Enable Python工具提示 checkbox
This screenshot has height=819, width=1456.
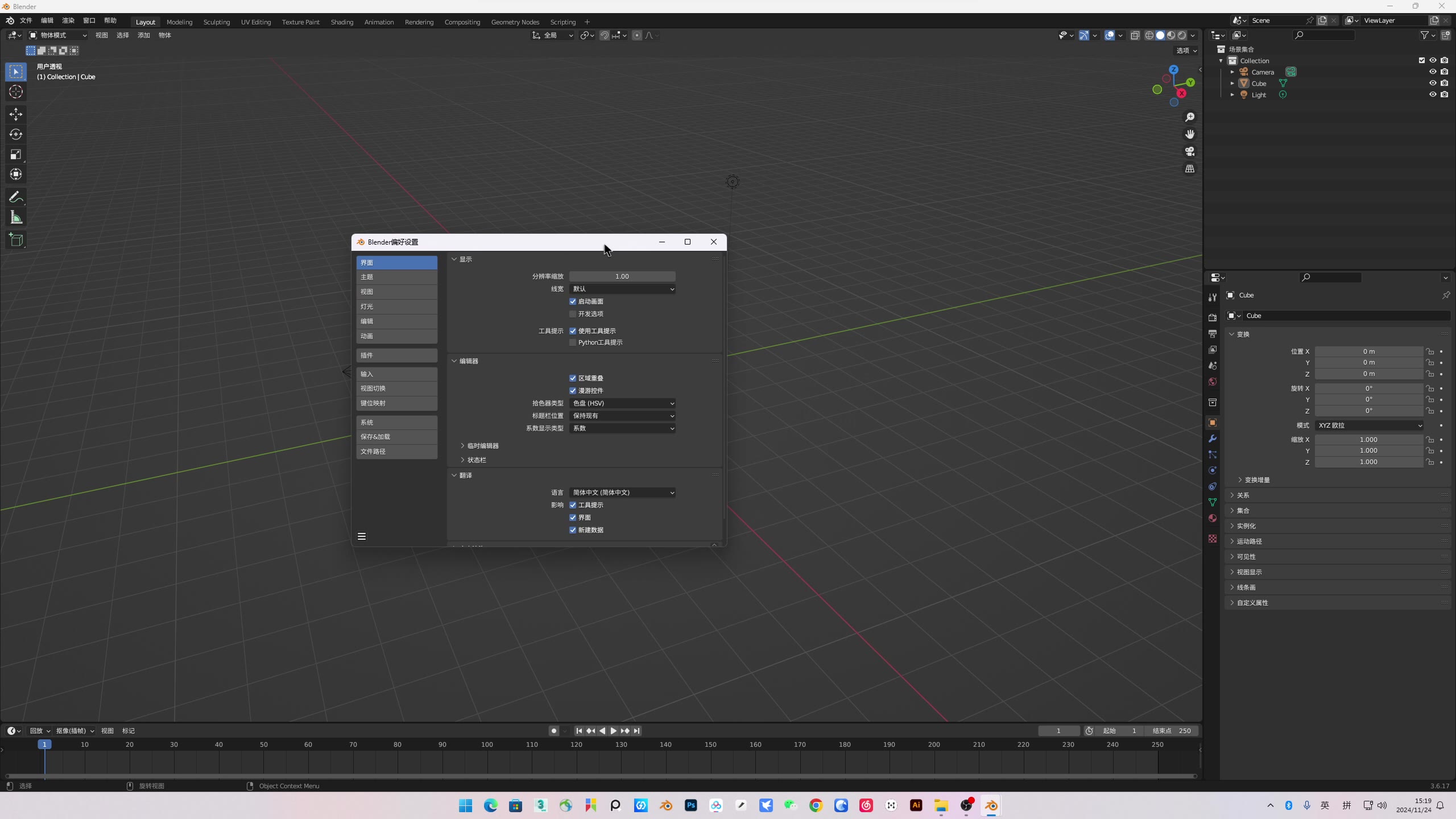coord(573,342)
